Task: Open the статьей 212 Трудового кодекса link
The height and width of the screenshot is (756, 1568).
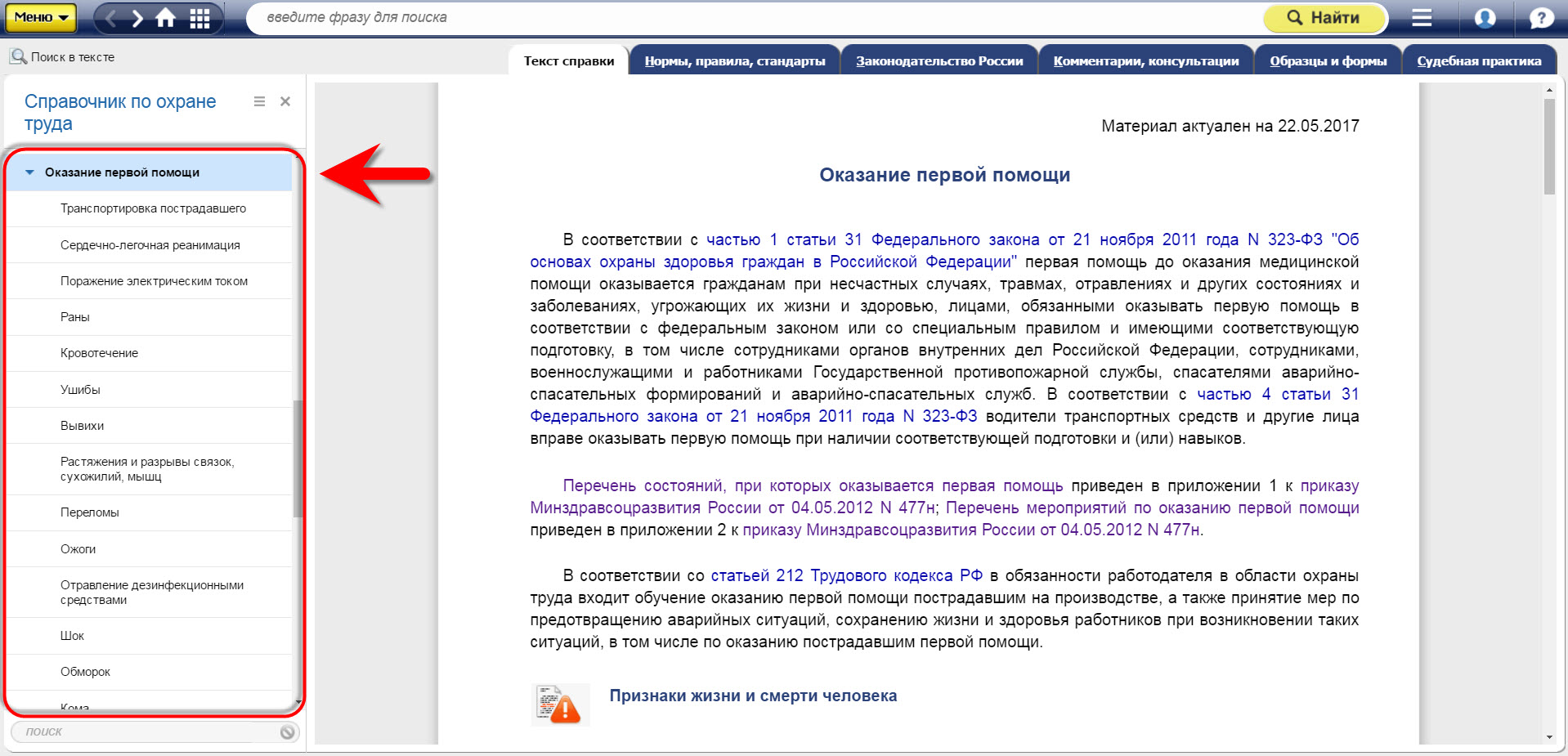Action: tap(846, 575)
